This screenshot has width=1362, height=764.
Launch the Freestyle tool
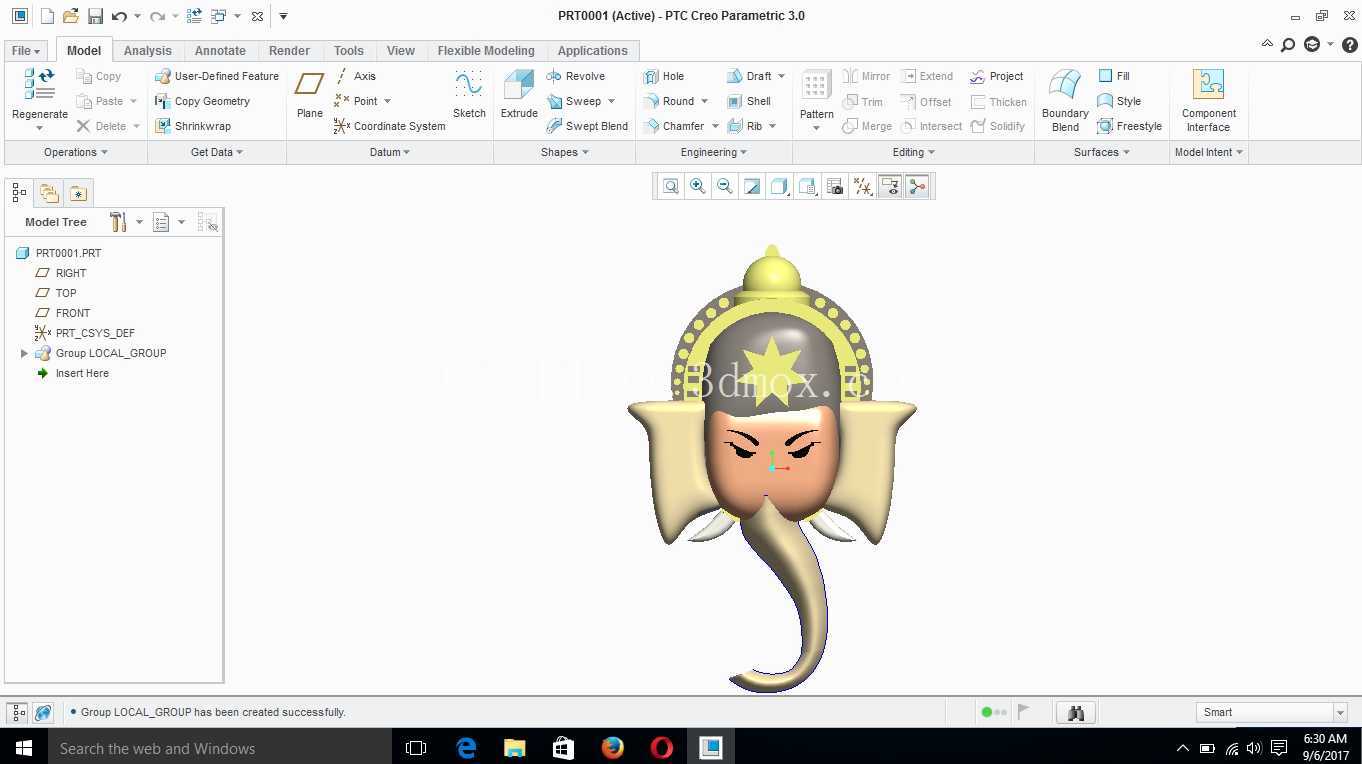1130,126
